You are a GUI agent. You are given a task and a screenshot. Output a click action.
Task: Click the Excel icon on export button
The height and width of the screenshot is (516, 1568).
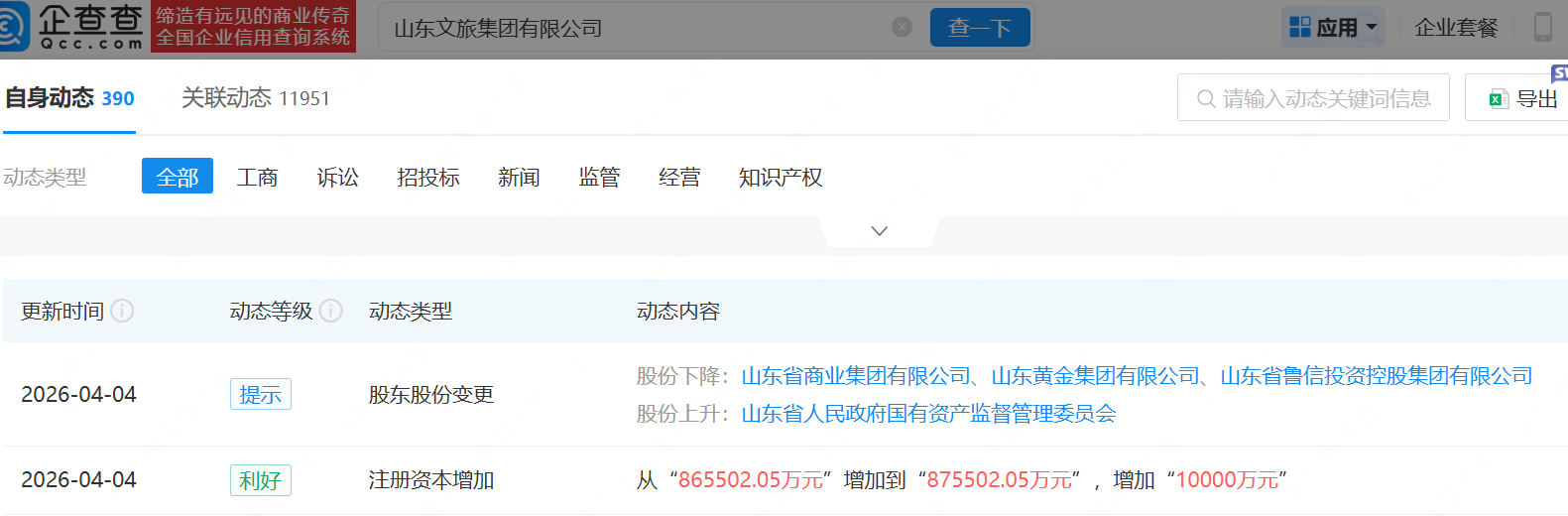point(1499,98)
